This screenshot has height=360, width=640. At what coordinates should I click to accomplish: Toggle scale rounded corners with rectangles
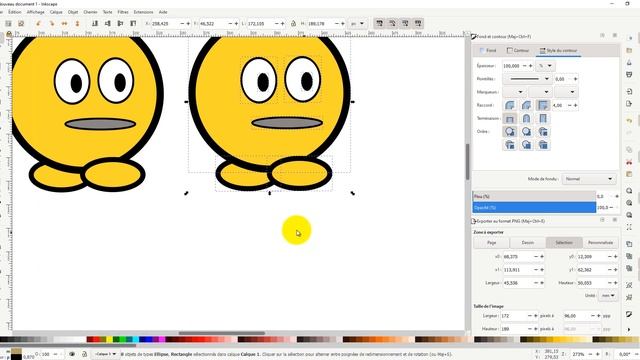pyautogui.click(x=392, y=23)
